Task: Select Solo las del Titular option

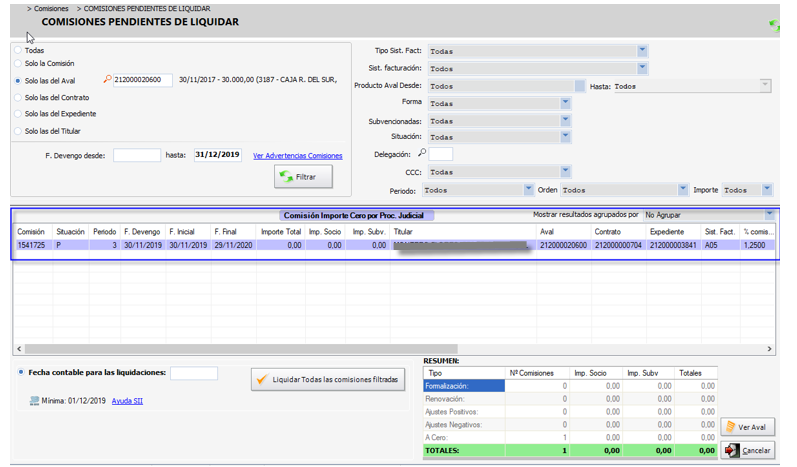Action: 18,131
